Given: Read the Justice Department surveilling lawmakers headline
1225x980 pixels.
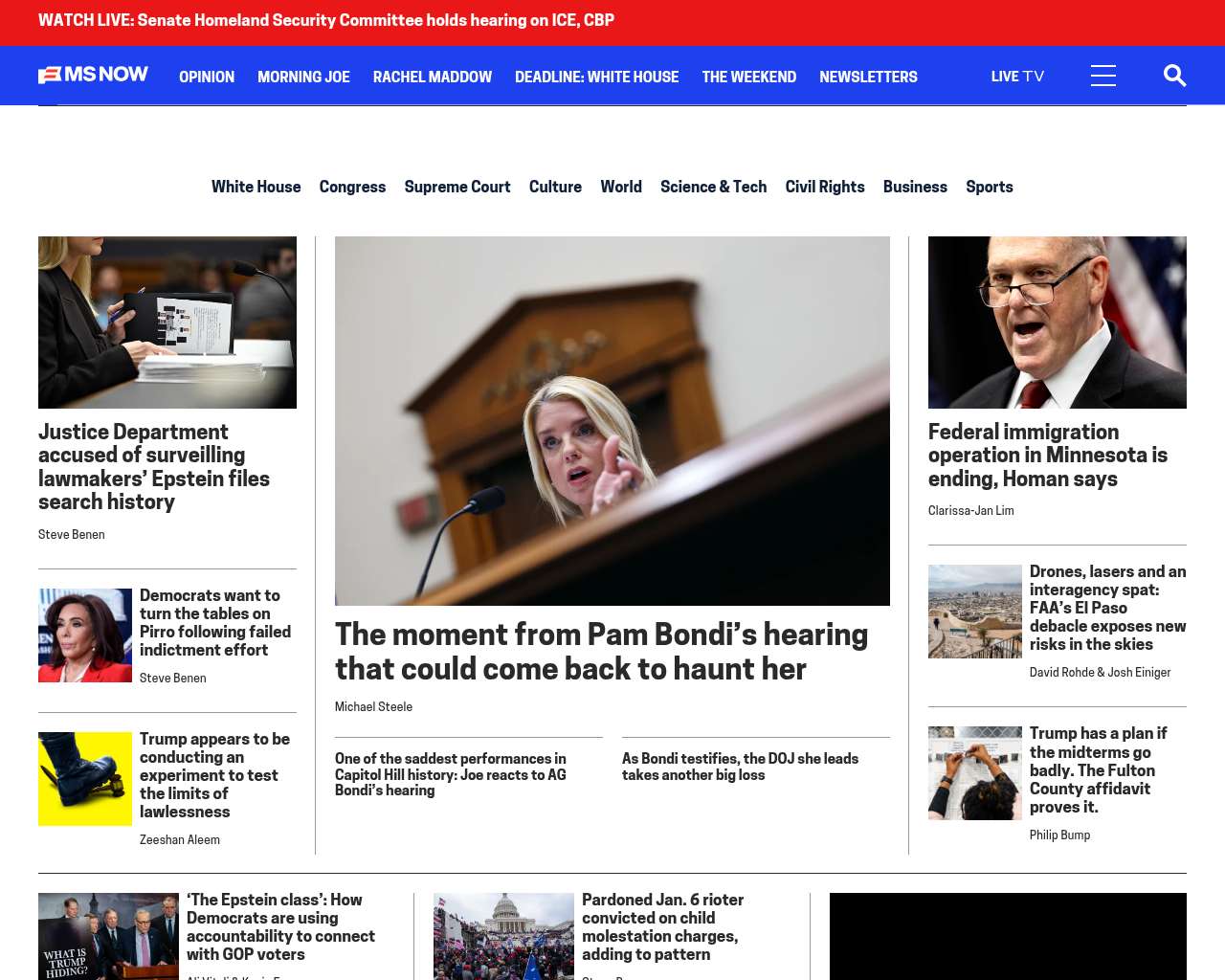Looking at the screenshot, I should click(154, 467).
